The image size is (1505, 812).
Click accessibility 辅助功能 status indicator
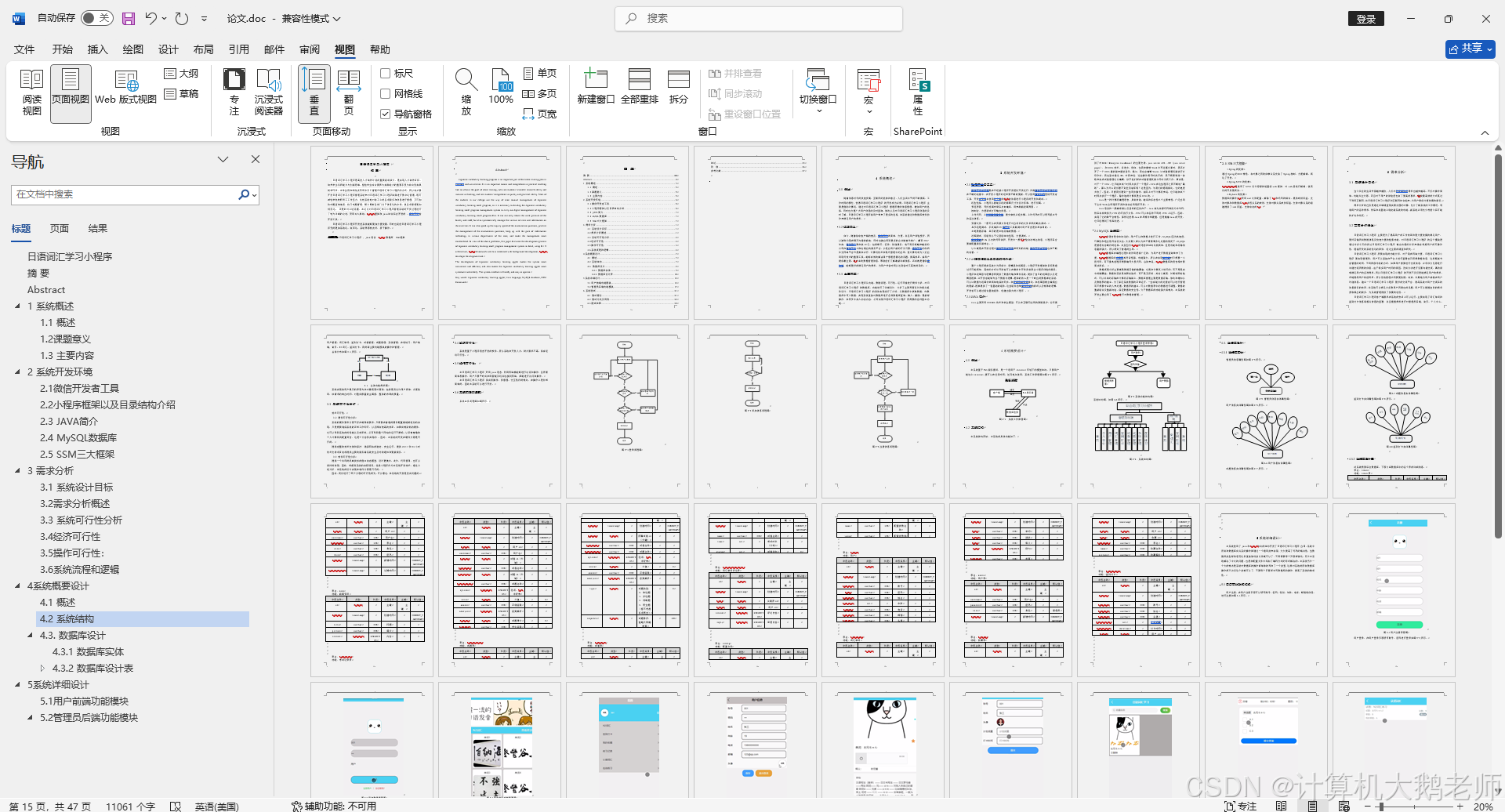click(x=334, y=806)
